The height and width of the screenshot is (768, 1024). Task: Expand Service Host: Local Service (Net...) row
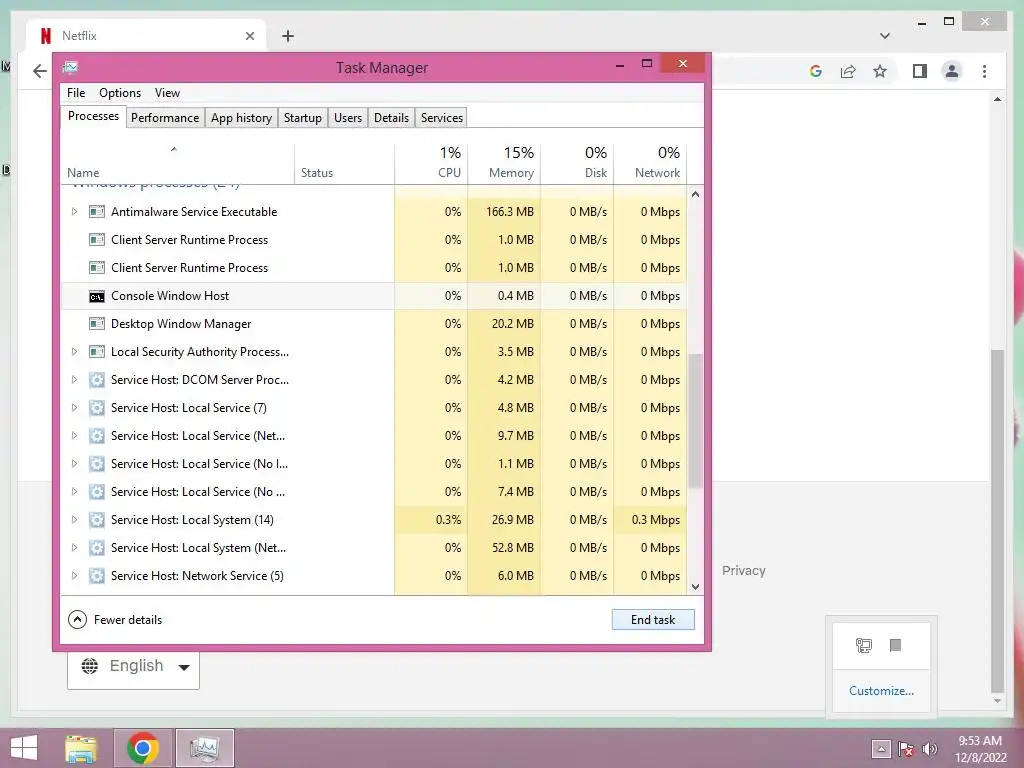(x=74, y=436)
